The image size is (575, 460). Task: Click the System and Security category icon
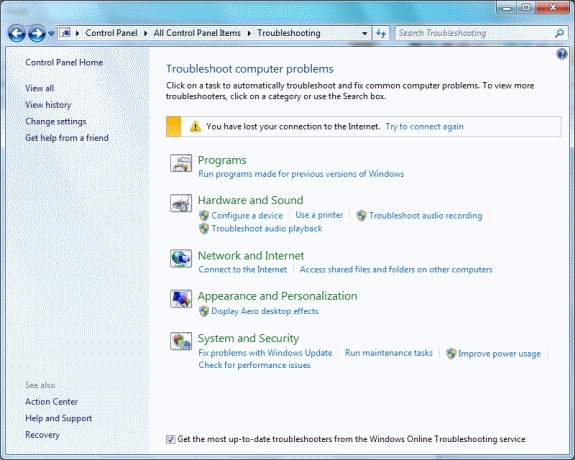[x=181, y=341]
